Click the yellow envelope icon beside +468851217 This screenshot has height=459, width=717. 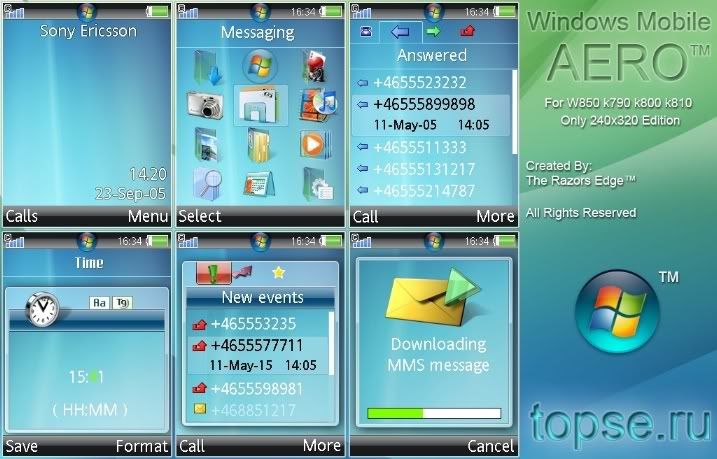coord(200,408)
